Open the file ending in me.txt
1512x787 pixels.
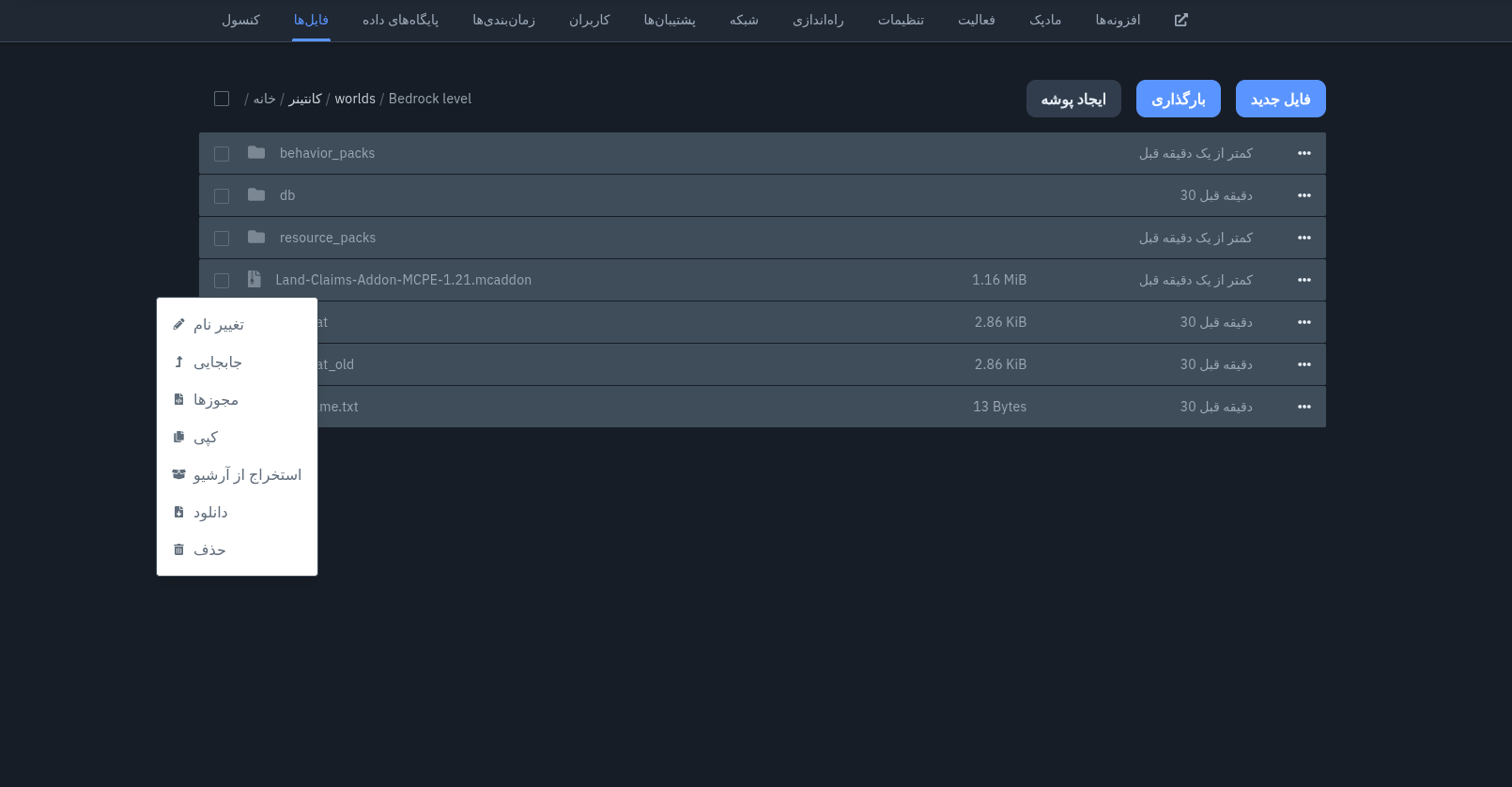pos(338,407)
